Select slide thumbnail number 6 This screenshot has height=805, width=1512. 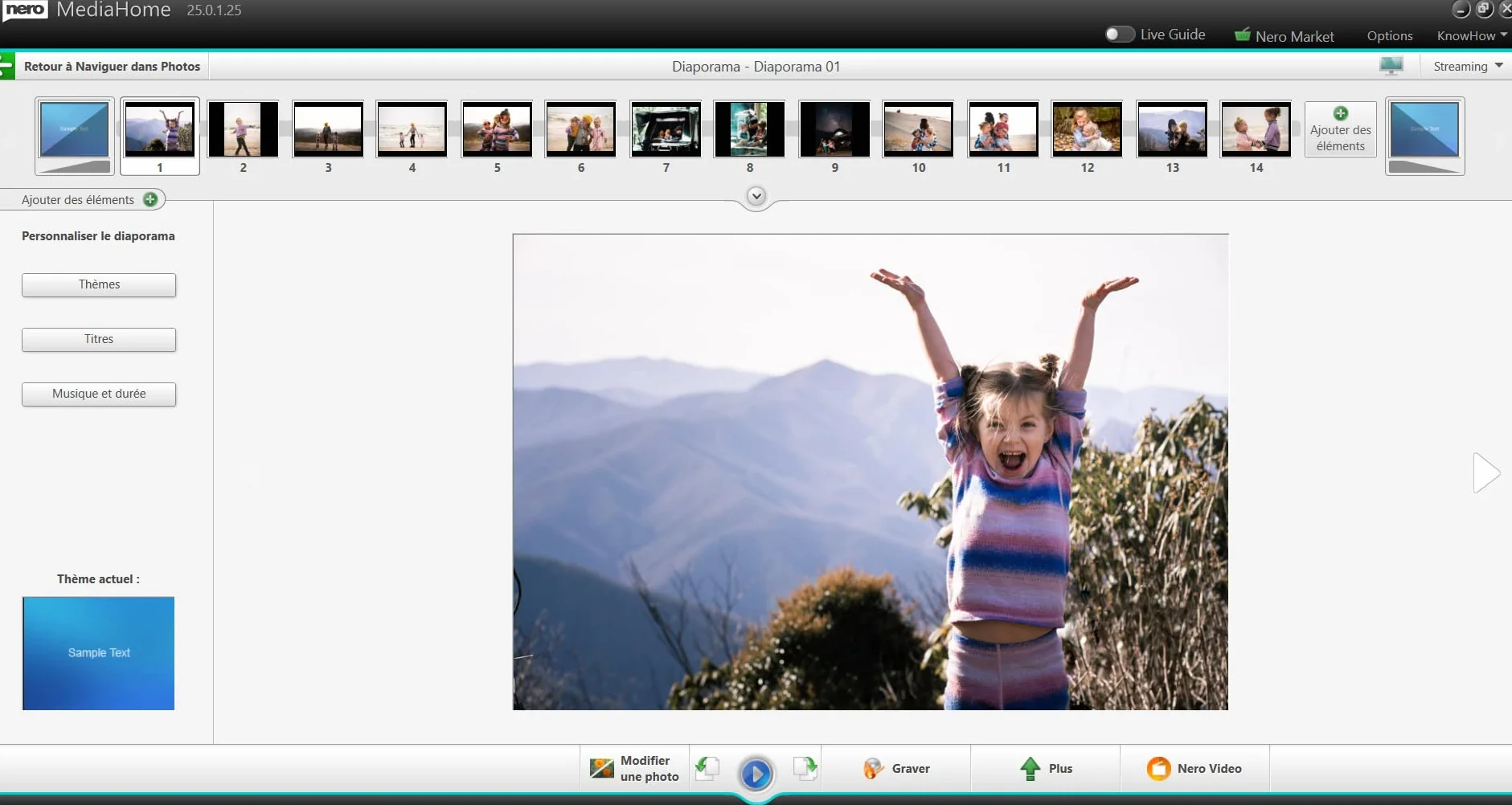click(x=581, y=129)
